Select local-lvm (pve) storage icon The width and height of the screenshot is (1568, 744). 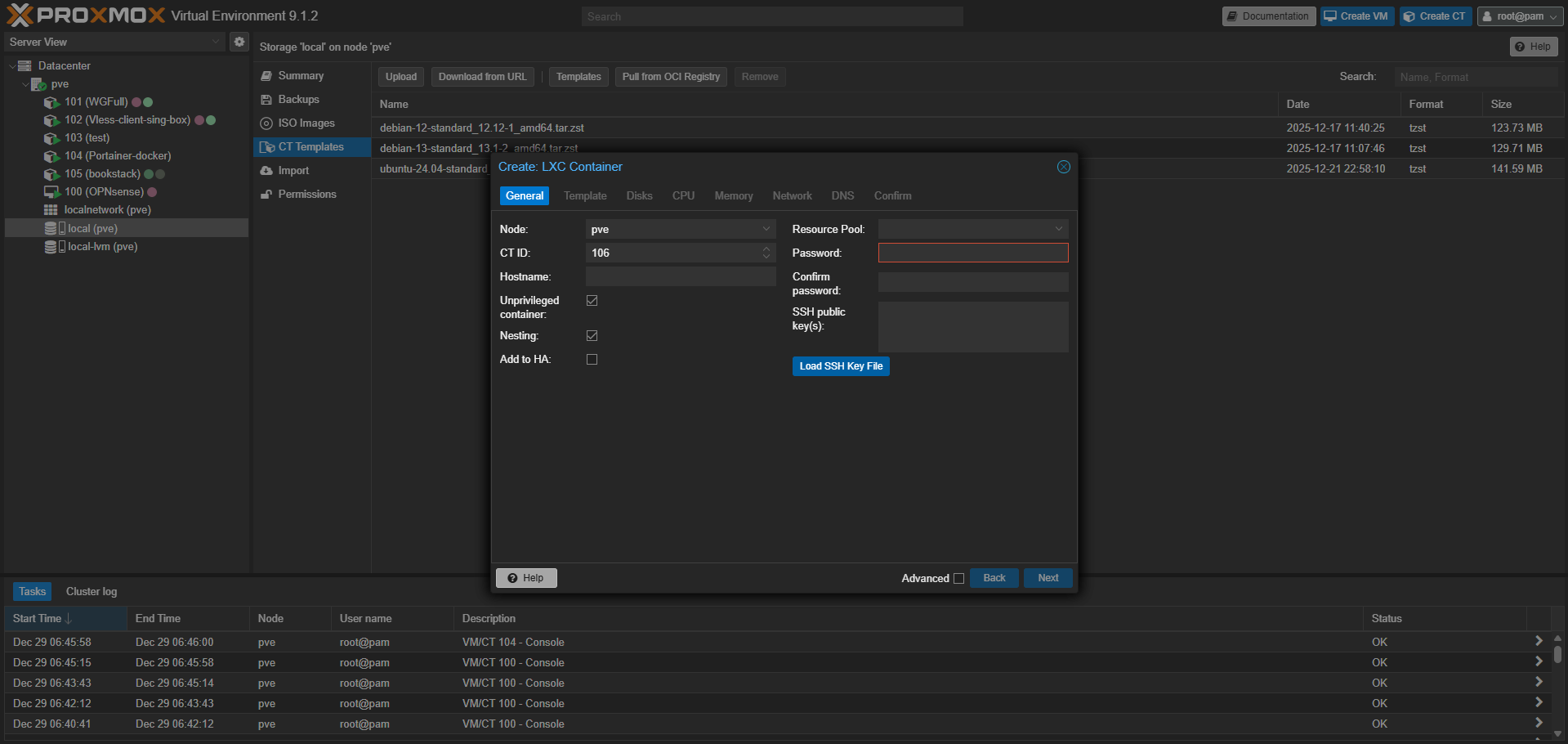tap(55, 247)
